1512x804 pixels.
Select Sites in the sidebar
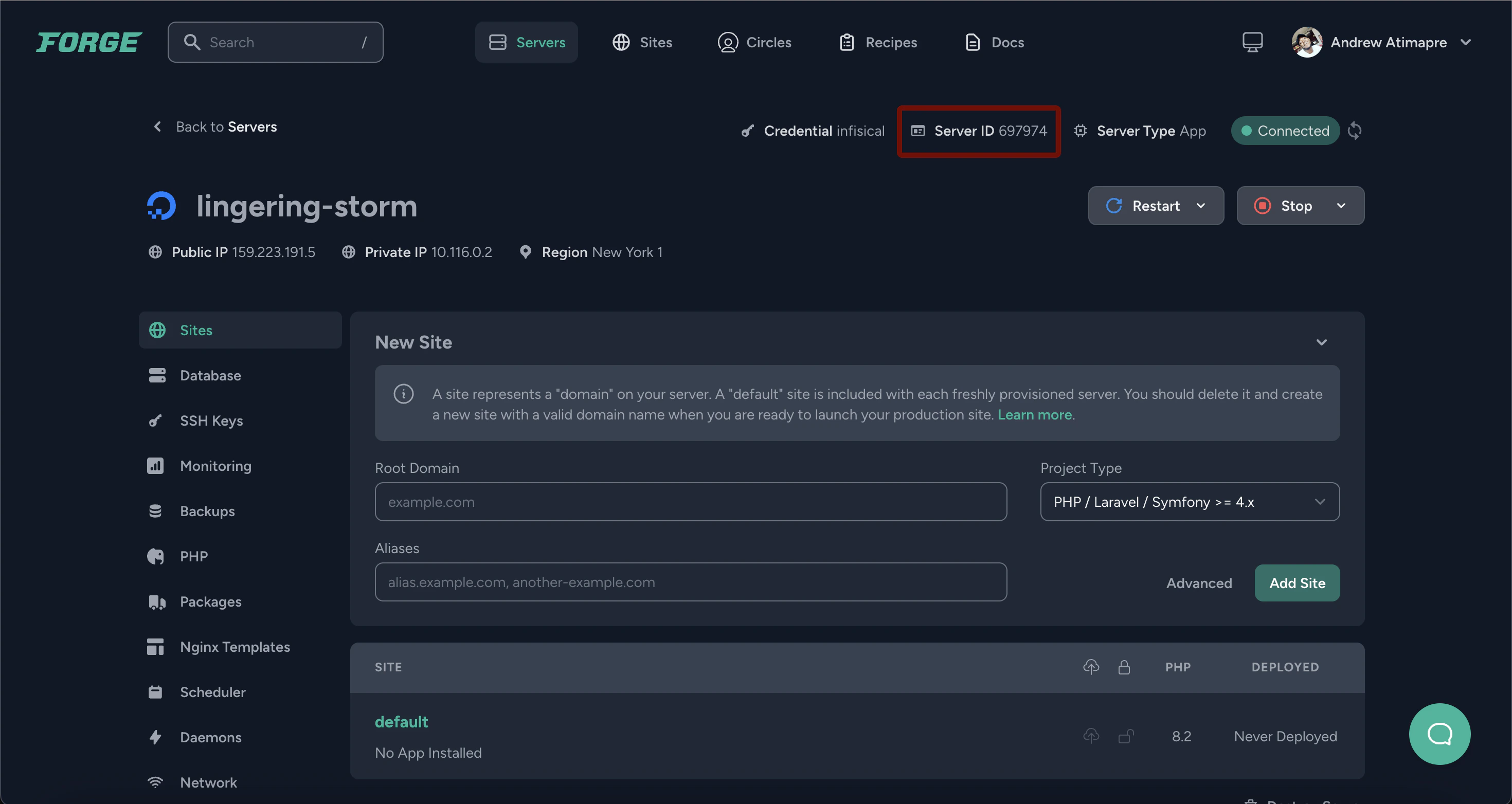(x=240, y=331)
